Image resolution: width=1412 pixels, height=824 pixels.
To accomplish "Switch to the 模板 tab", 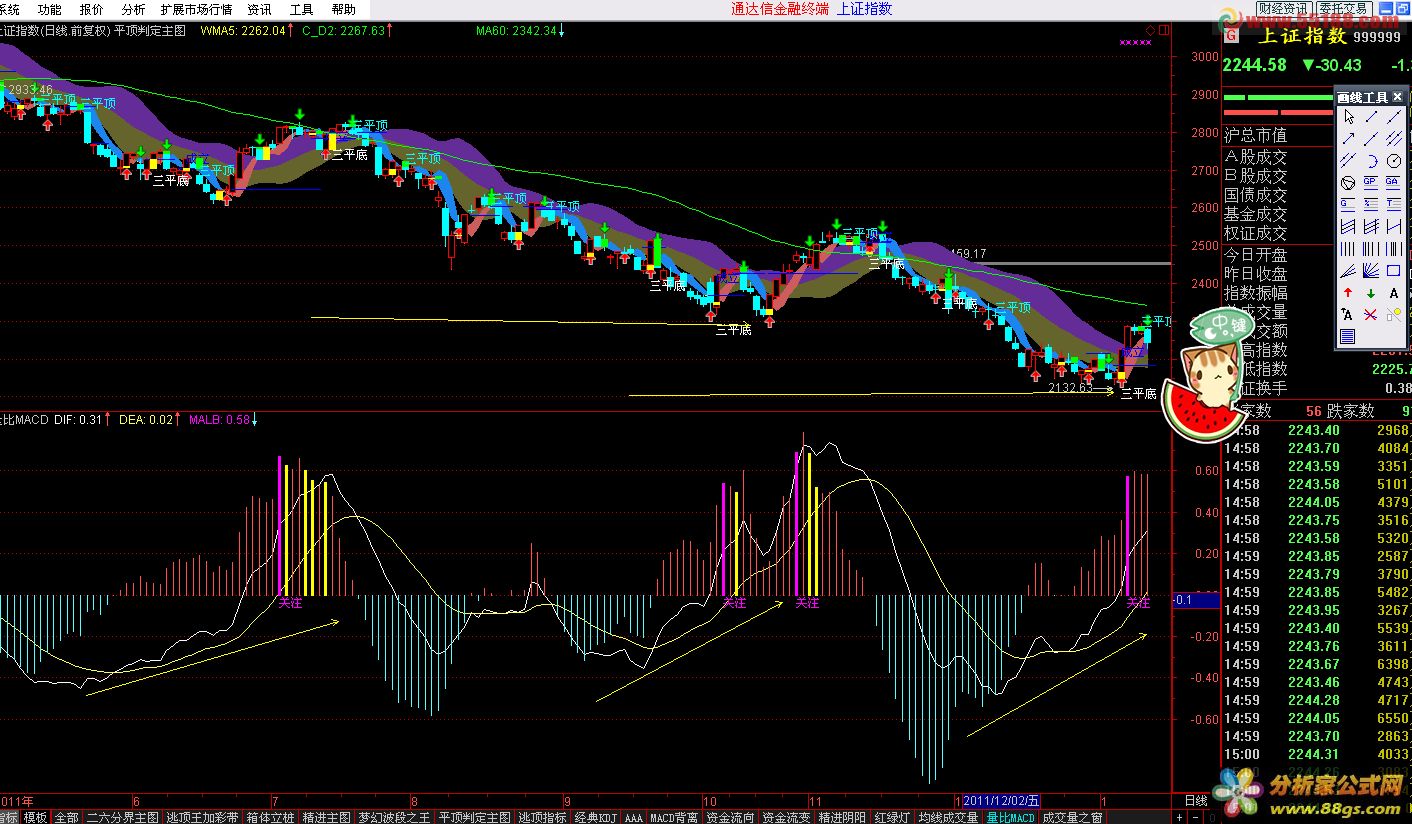I will tap(35, 817).
